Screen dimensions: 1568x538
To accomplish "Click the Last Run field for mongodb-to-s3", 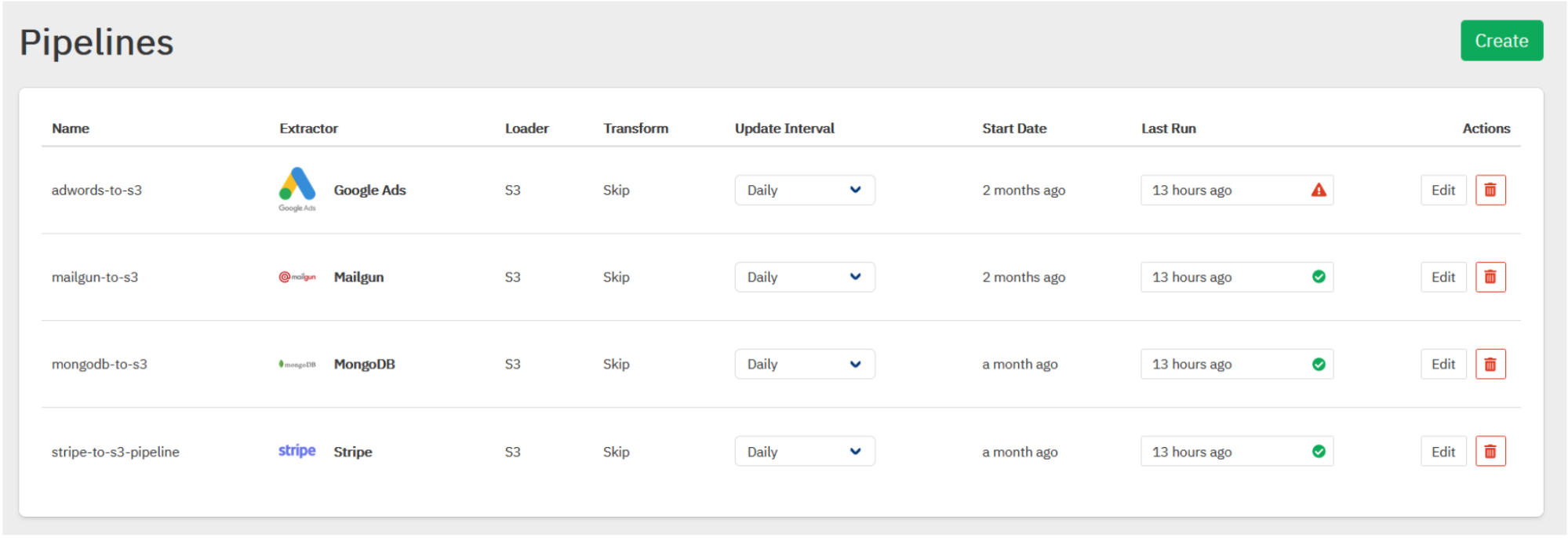I will (x=1237, y=364).
